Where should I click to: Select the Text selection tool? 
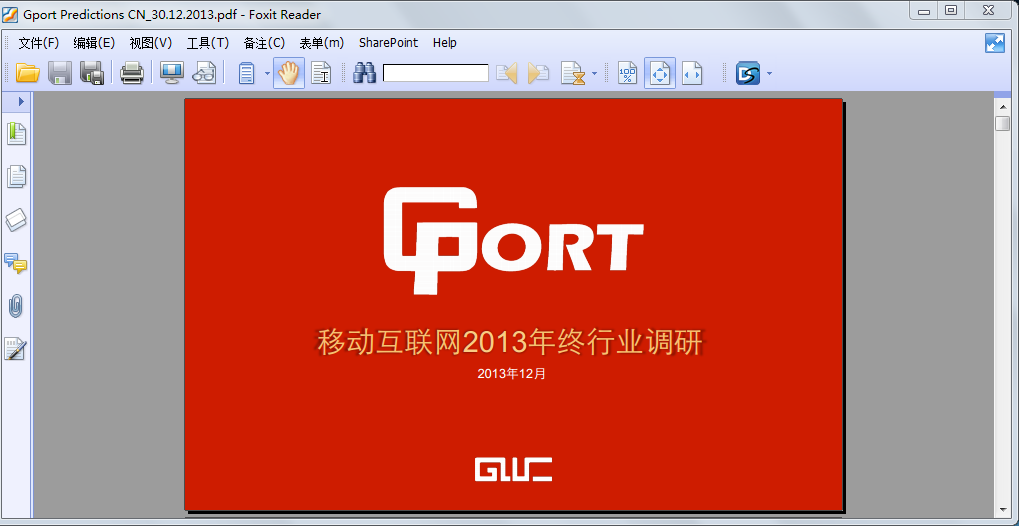[320, 73]
